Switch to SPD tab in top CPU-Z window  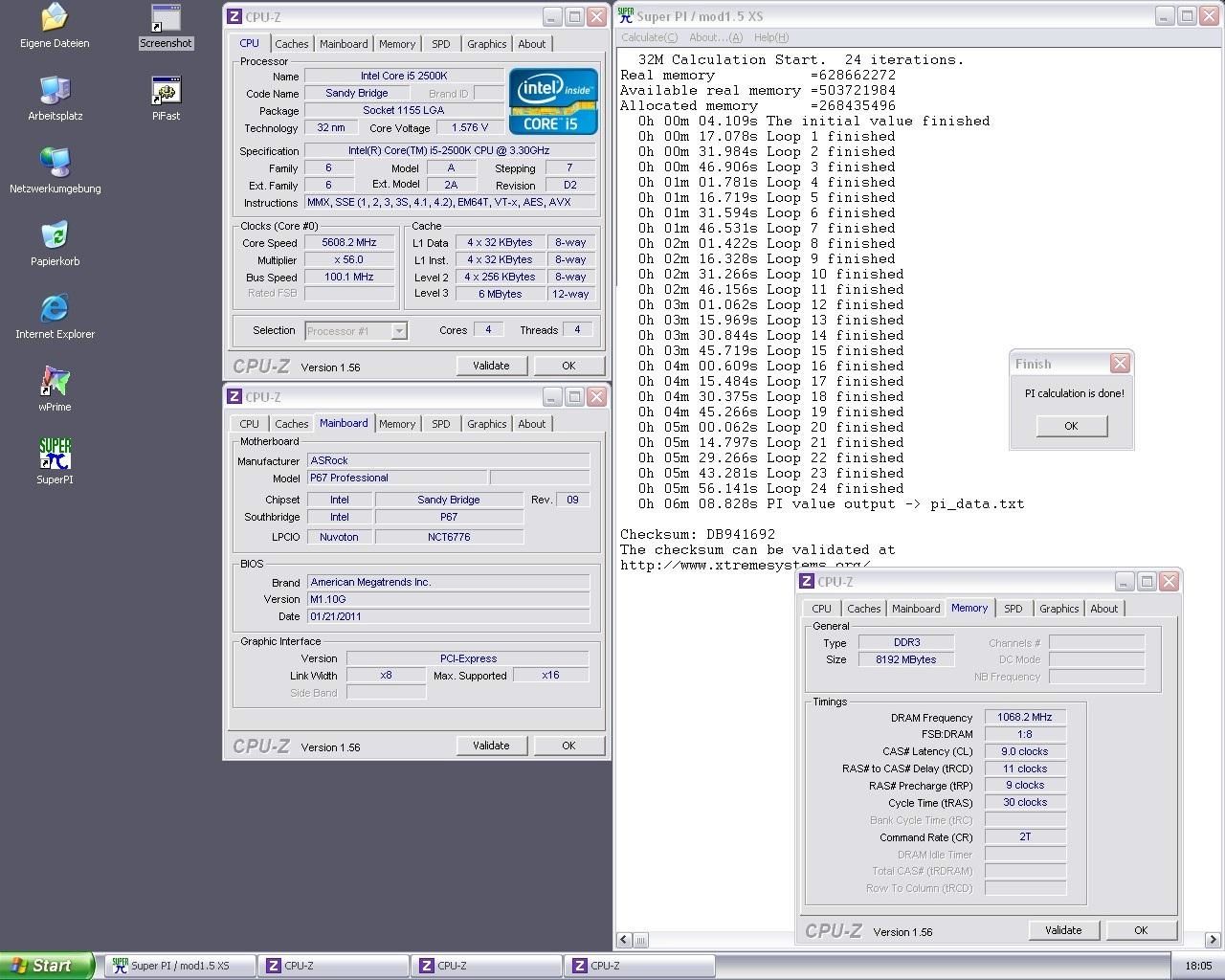coord(440,44)
